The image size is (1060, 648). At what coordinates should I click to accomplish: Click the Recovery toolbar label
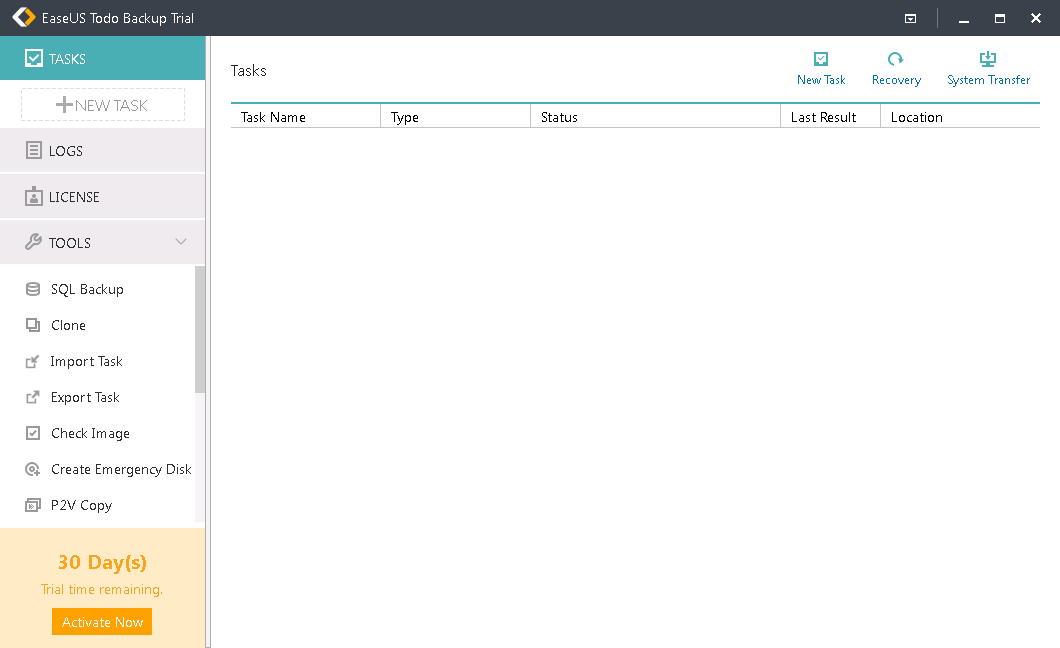(896, 80)
